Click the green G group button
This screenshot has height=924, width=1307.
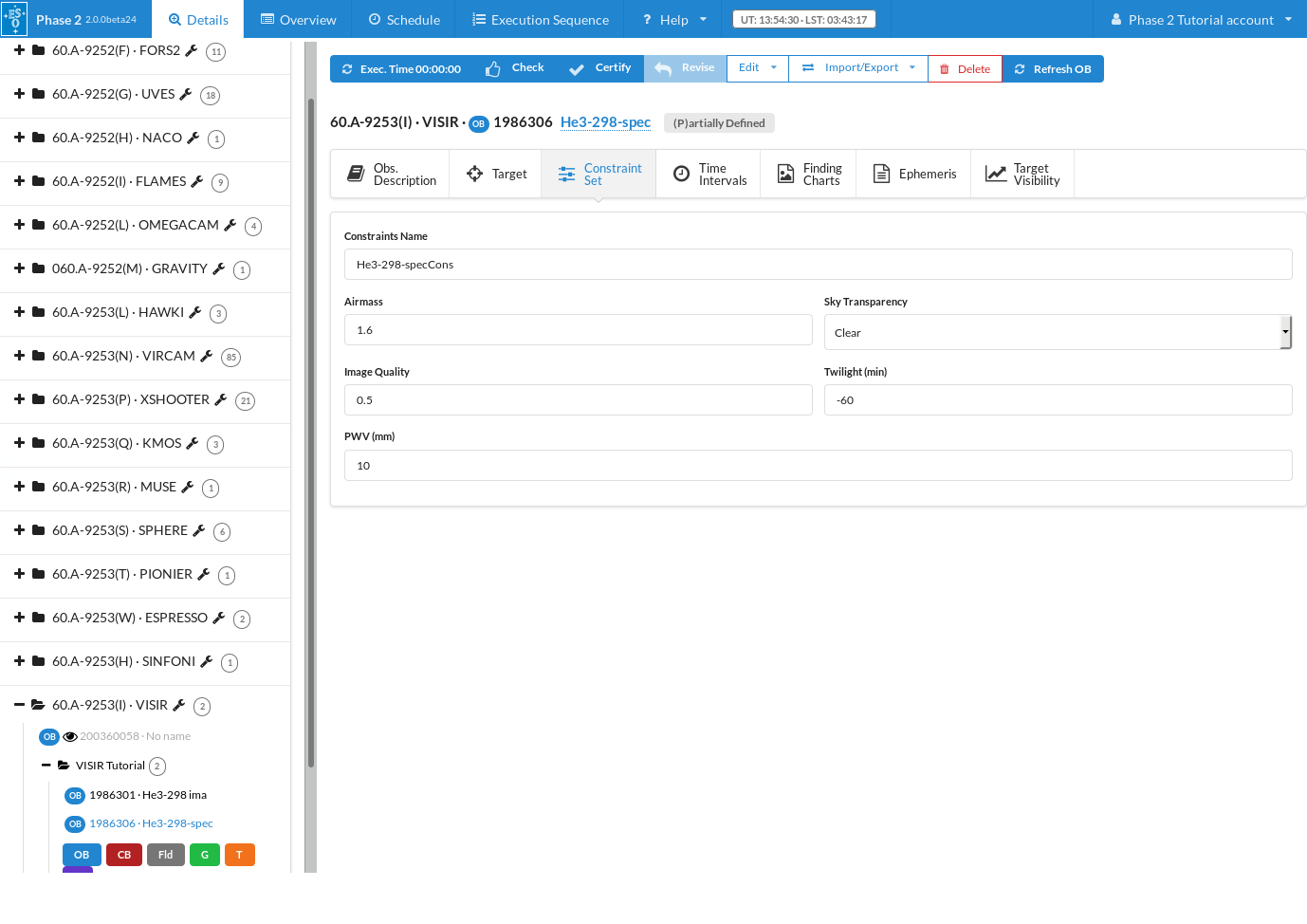pyautogui.click(x=205, y=855)
